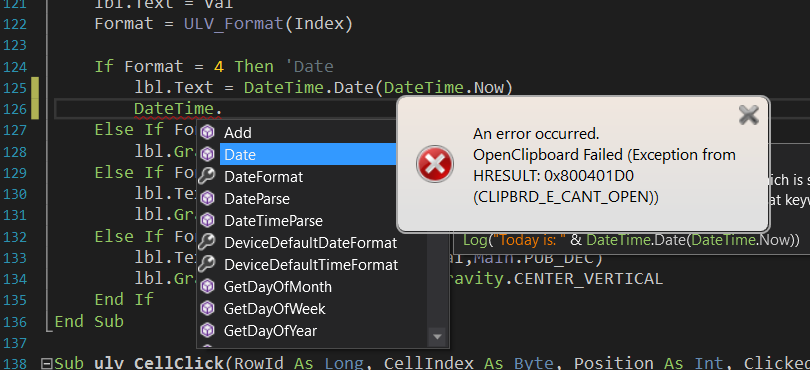810x370 pixels.
Task: Close the OpenClipboard error popup
Action: (748, 115)
